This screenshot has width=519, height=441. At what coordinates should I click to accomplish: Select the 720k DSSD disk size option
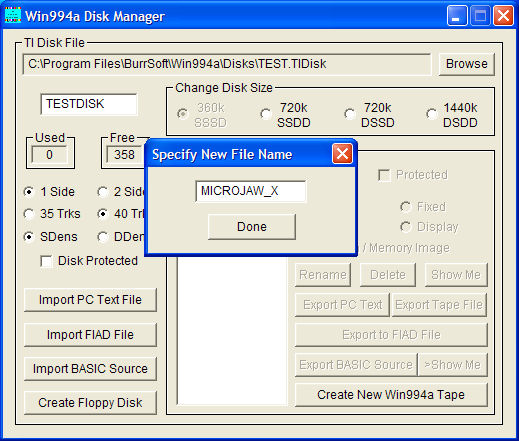click(x=350, y=114)
